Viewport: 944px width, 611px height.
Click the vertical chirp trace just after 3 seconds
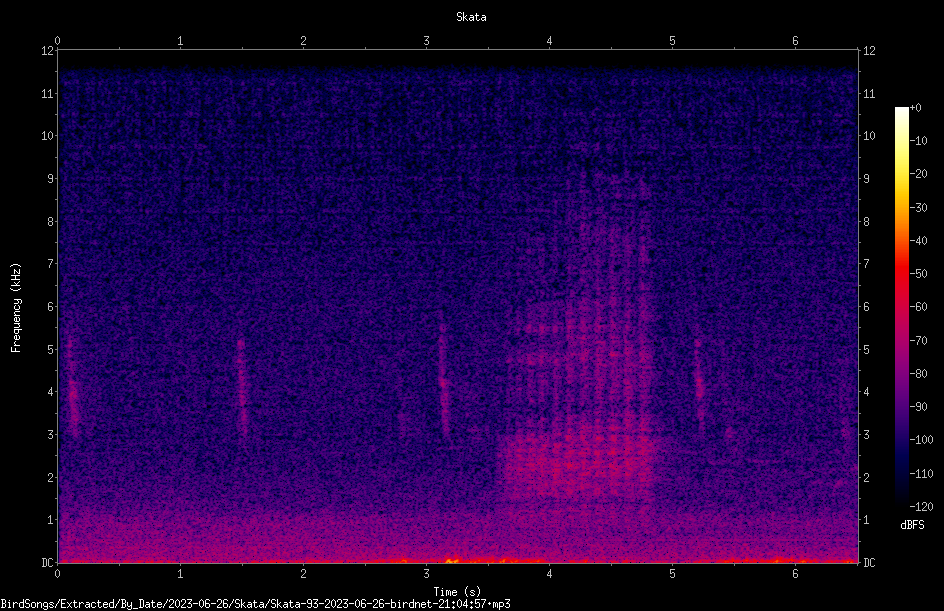point(444,379)
